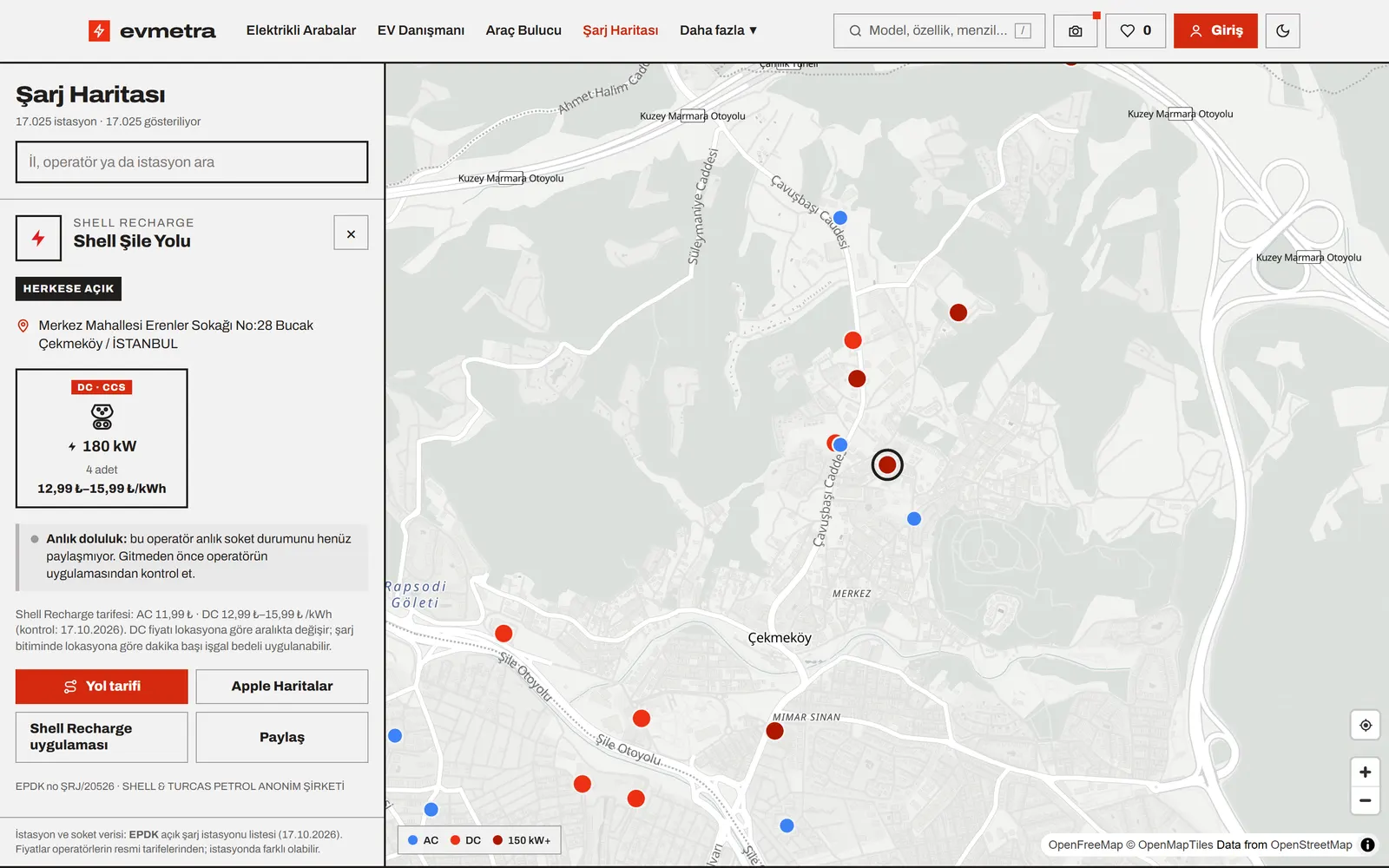Focus the station search input
Viewport: 1389px width, 868px height.
point(192,162)
